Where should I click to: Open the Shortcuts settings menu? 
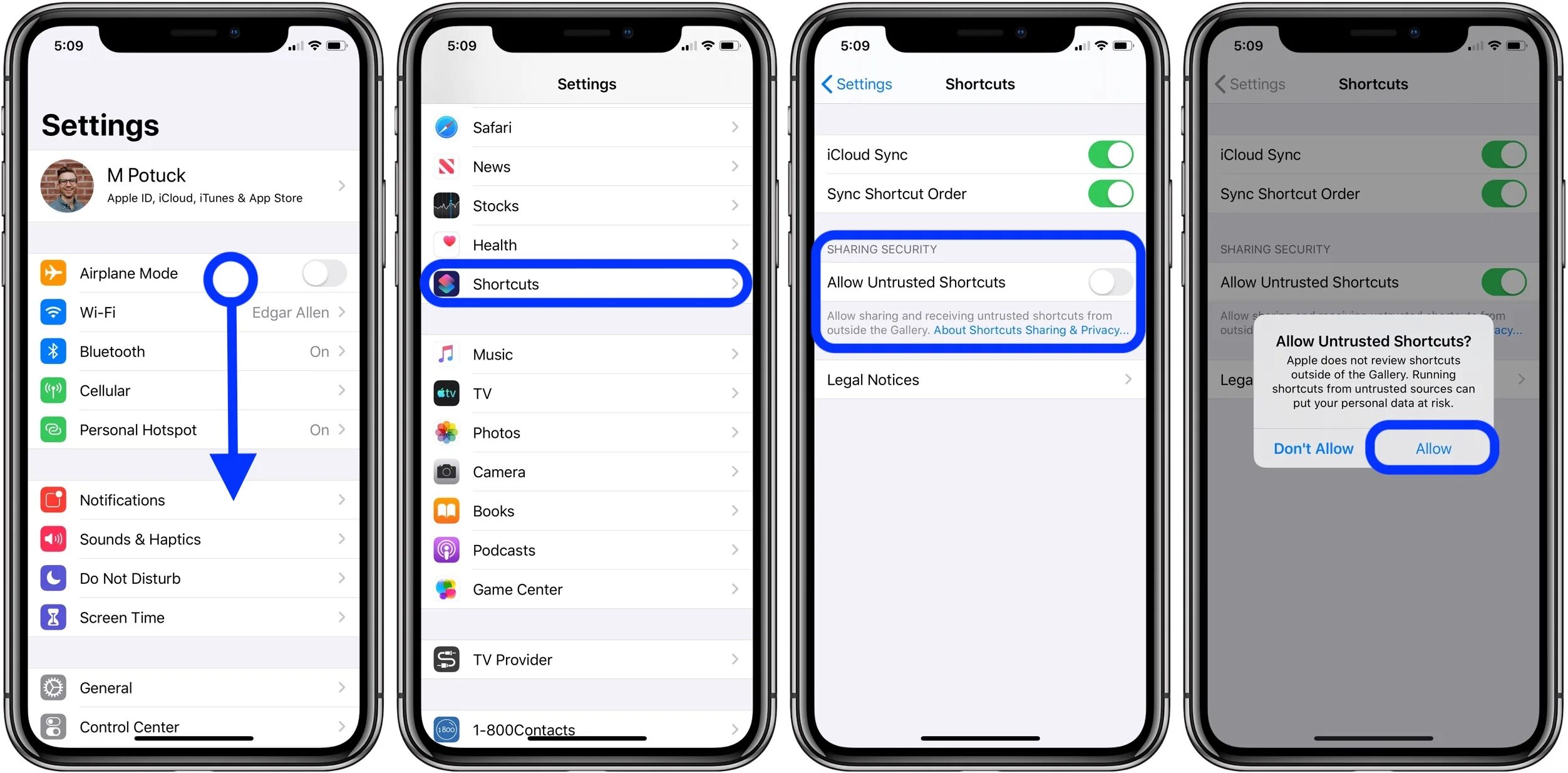coord(588,285)
